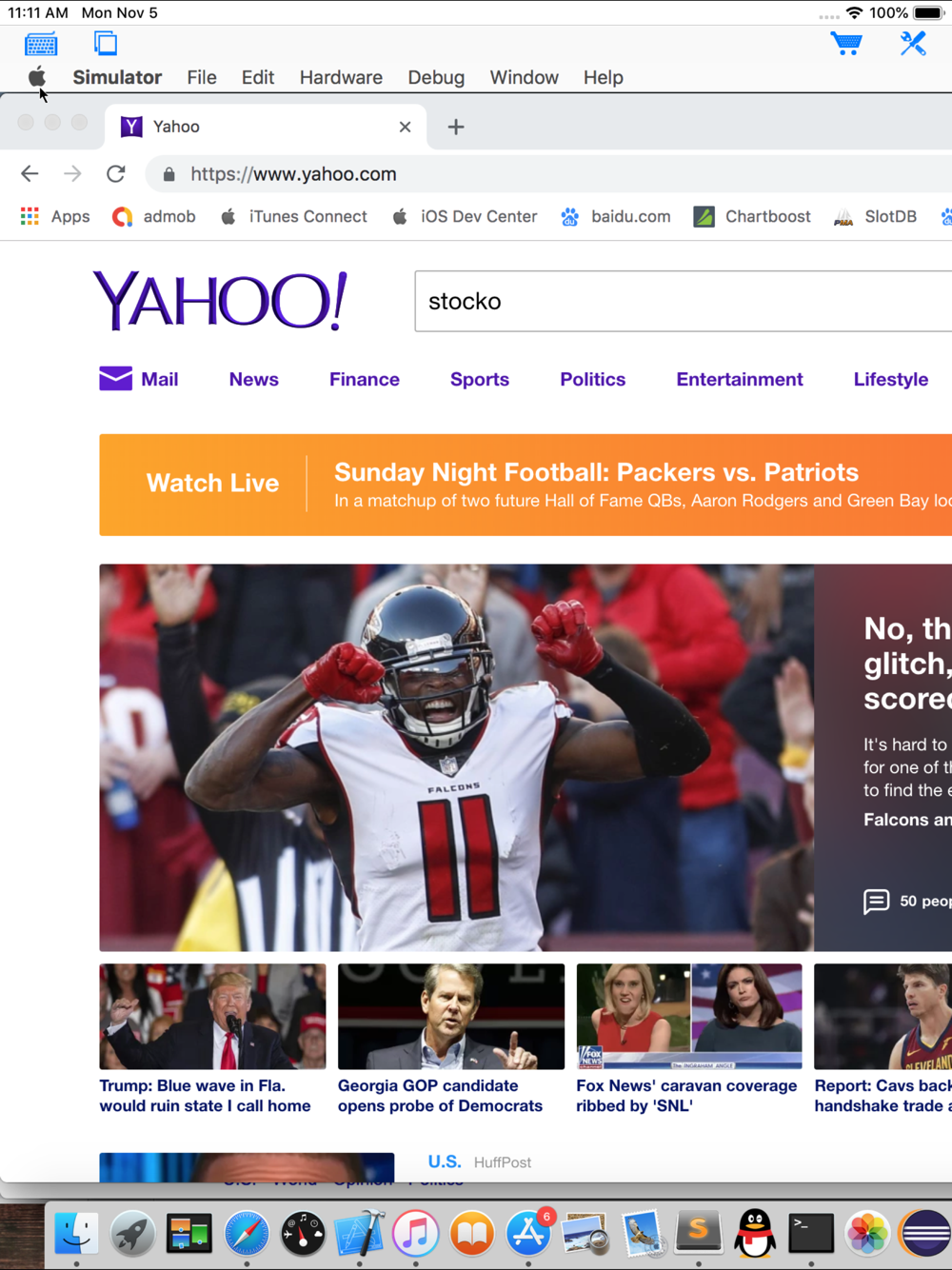This screenshot has width=952, height=1270.
Task: Open Sublime Text in the Dock
Action: tap(699, 1234)
